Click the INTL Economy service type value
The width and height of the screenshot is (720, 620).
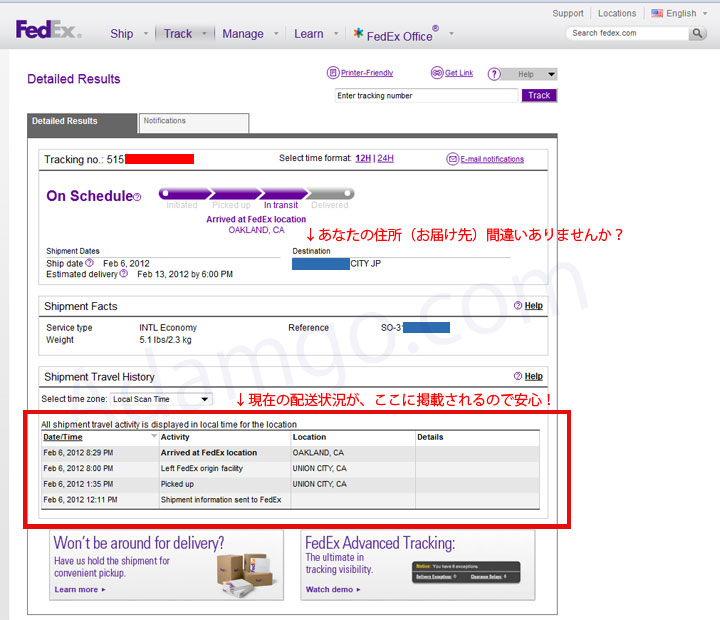[168, 327]
